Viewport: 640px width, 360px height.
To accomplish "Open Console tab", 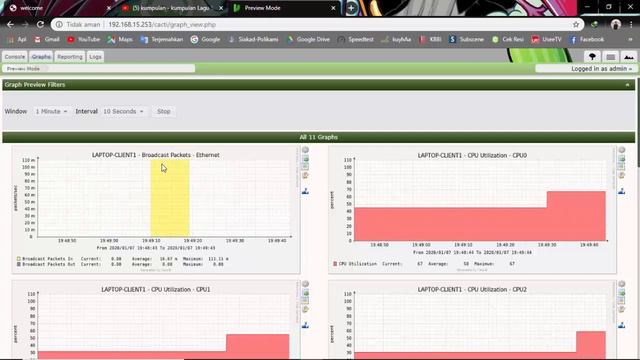I will (x=15, y=57).
